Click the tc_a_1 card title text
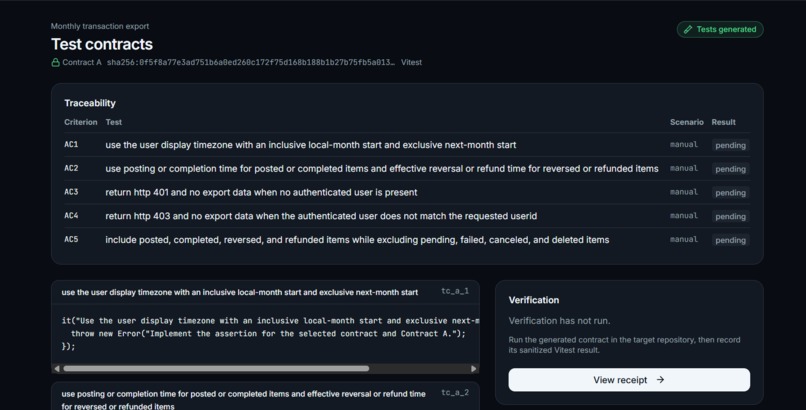This screenshot has height=410, width=806. [x=240, y=292]
